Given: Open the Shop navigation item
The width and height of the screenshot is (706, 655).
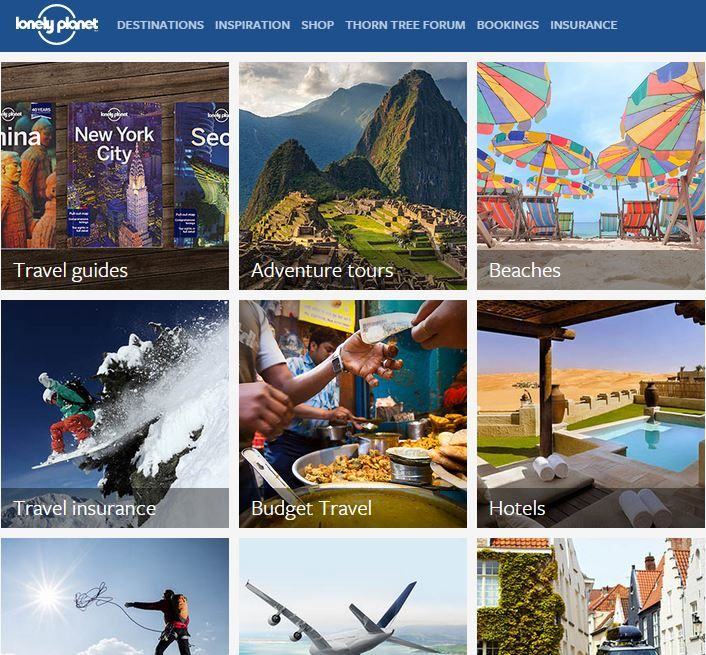Looking at the screenshot, I should click(318, 25).
